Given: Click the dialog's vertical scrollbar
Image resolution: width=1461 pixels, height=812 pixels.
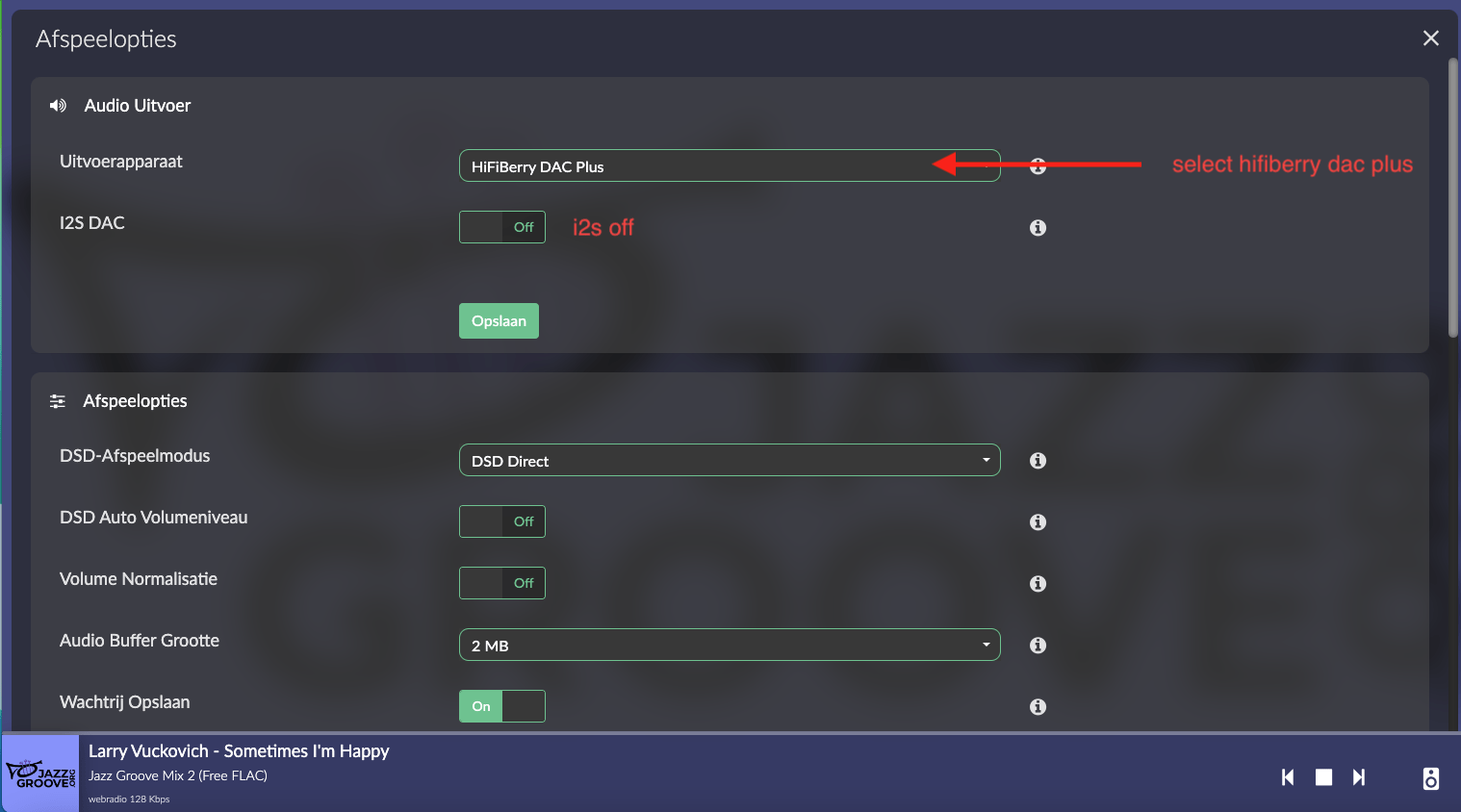Looking at the screenshot, I should click(1453, 197).
